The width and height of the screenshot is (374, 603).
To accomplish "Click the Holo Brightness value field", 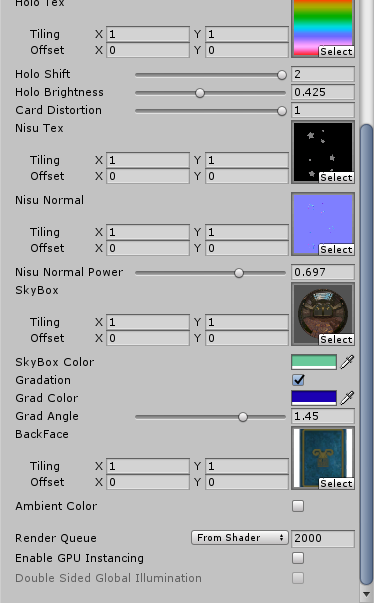I will pyautogui.click(x=322, y=92).
